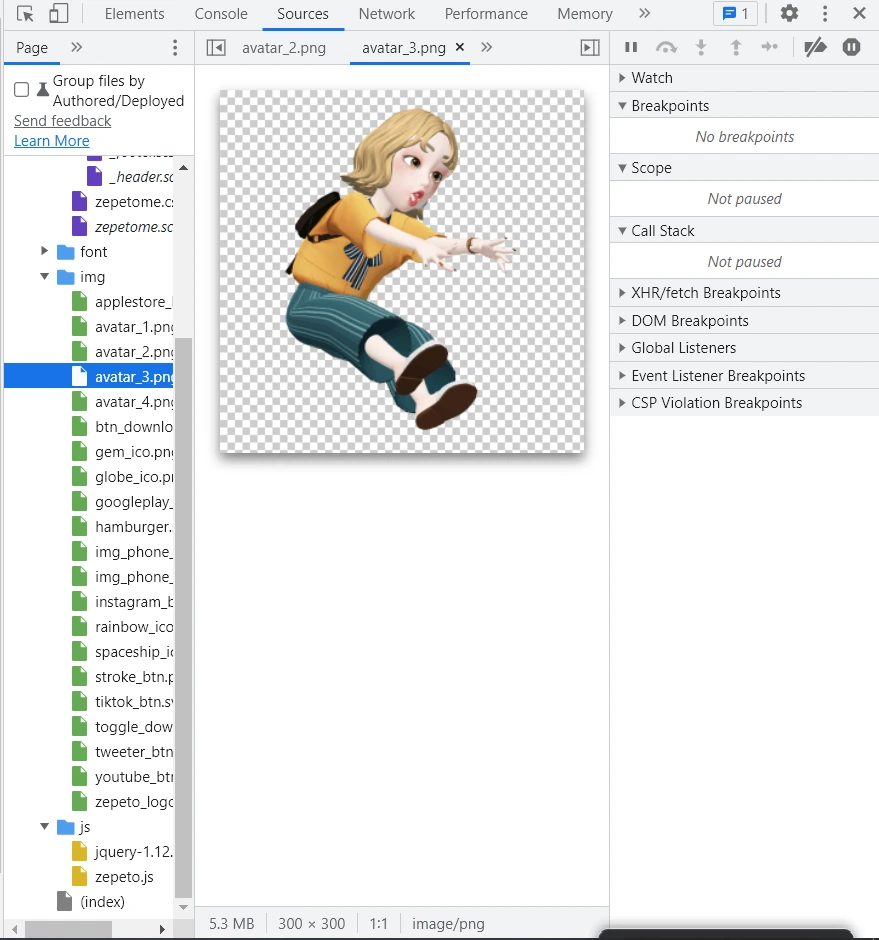Pause script execution button
Screen dimensions: 879x940
click(631, 47)
